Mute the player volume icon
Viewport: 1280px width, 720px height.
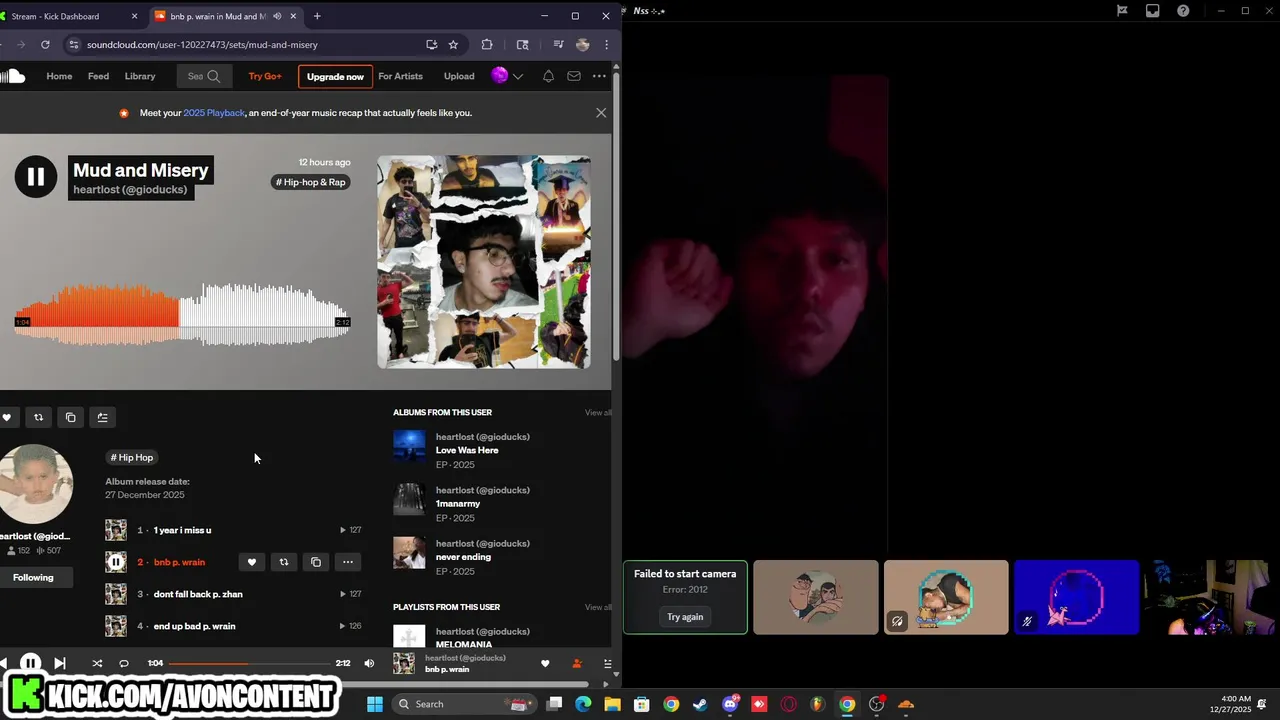point(369,663)
